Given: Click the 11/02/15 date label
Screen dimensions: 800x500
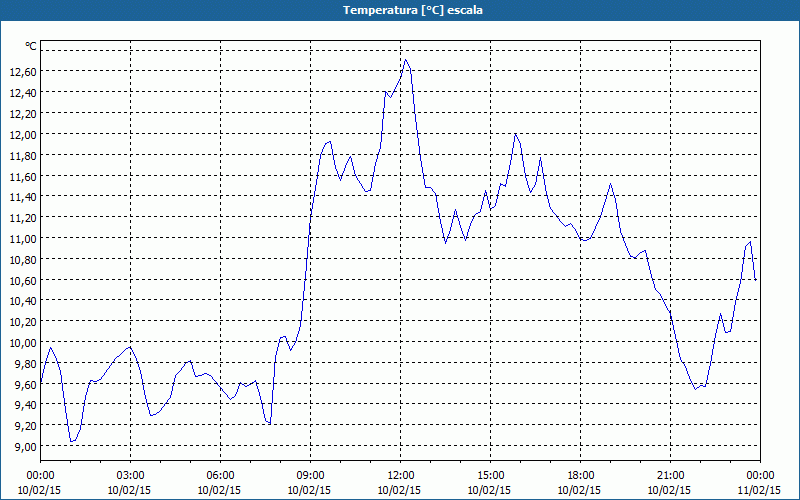Looking at the screenshot, I should pos(760,490).
